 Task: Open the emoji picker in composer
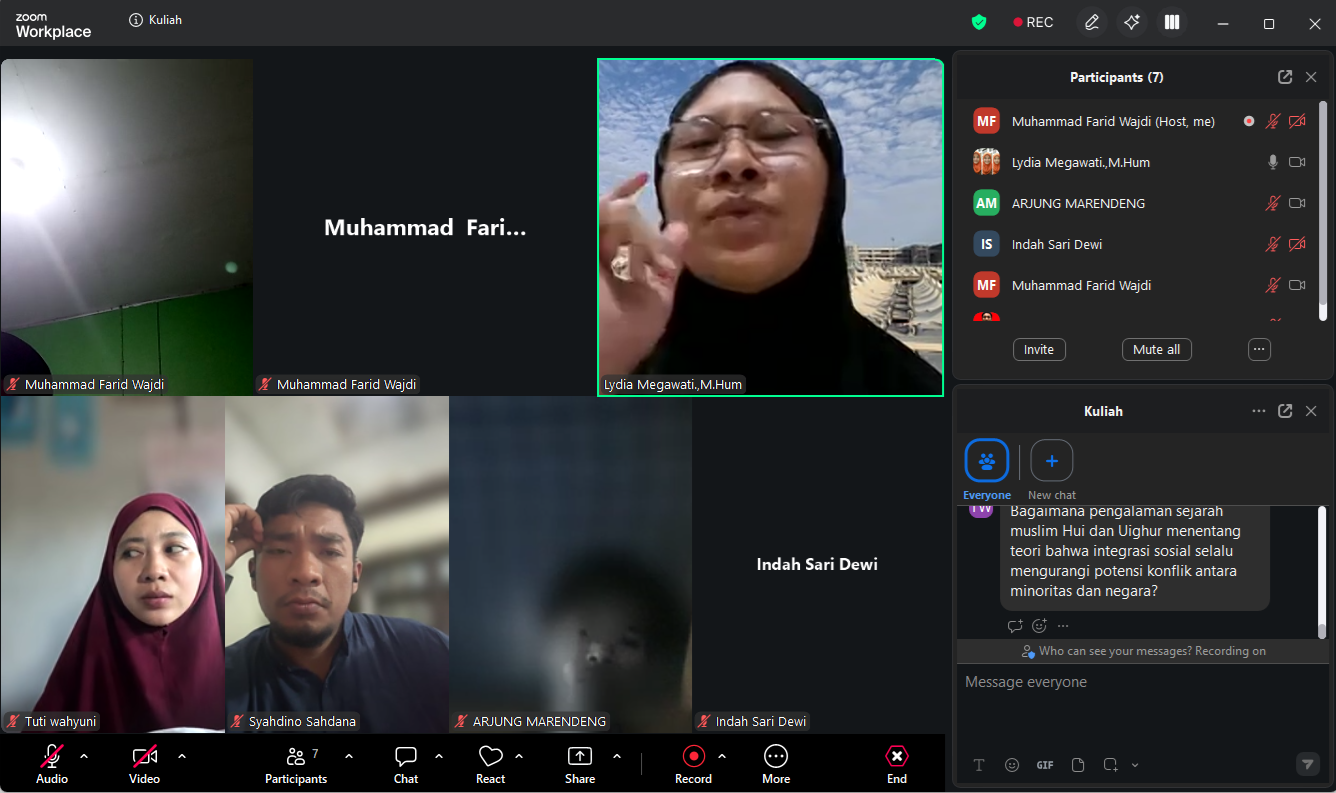point(1012,765)
